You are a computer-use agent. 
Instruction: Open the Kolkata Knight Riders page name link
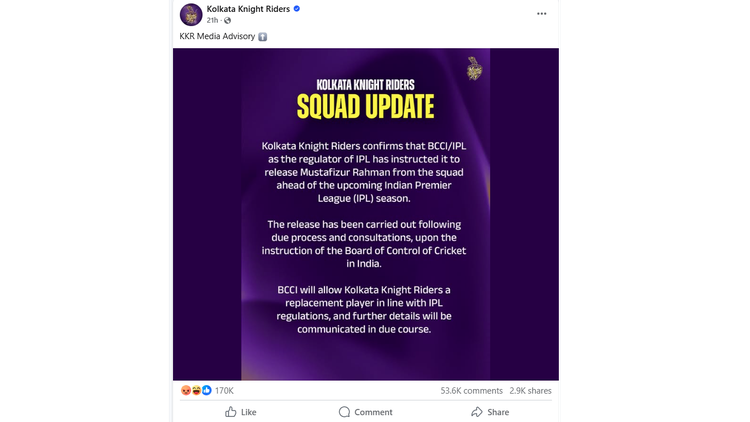[x=248, y=9]
